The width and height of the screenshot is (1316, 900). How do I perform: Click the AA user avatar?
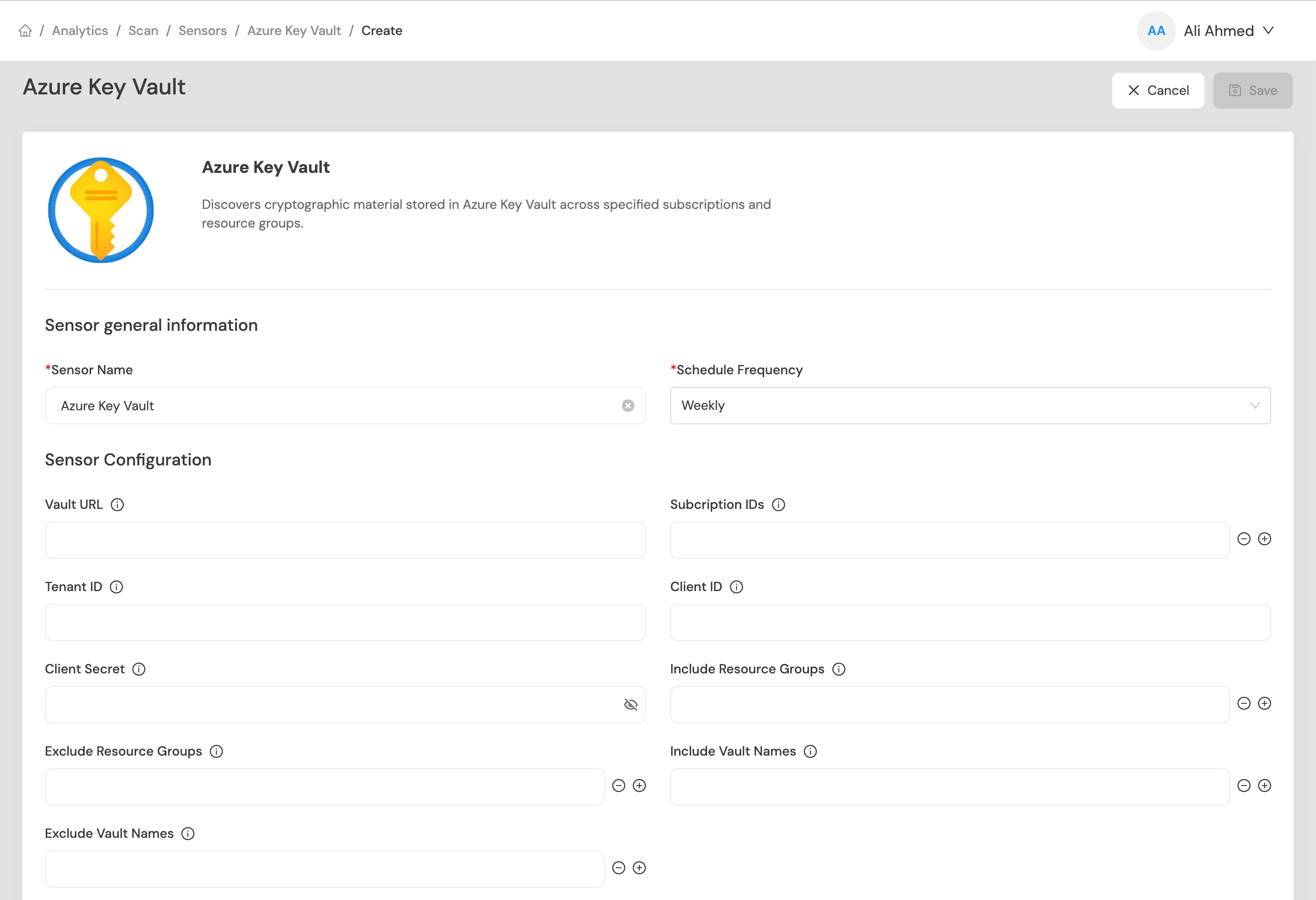(x=1156, y=30)
